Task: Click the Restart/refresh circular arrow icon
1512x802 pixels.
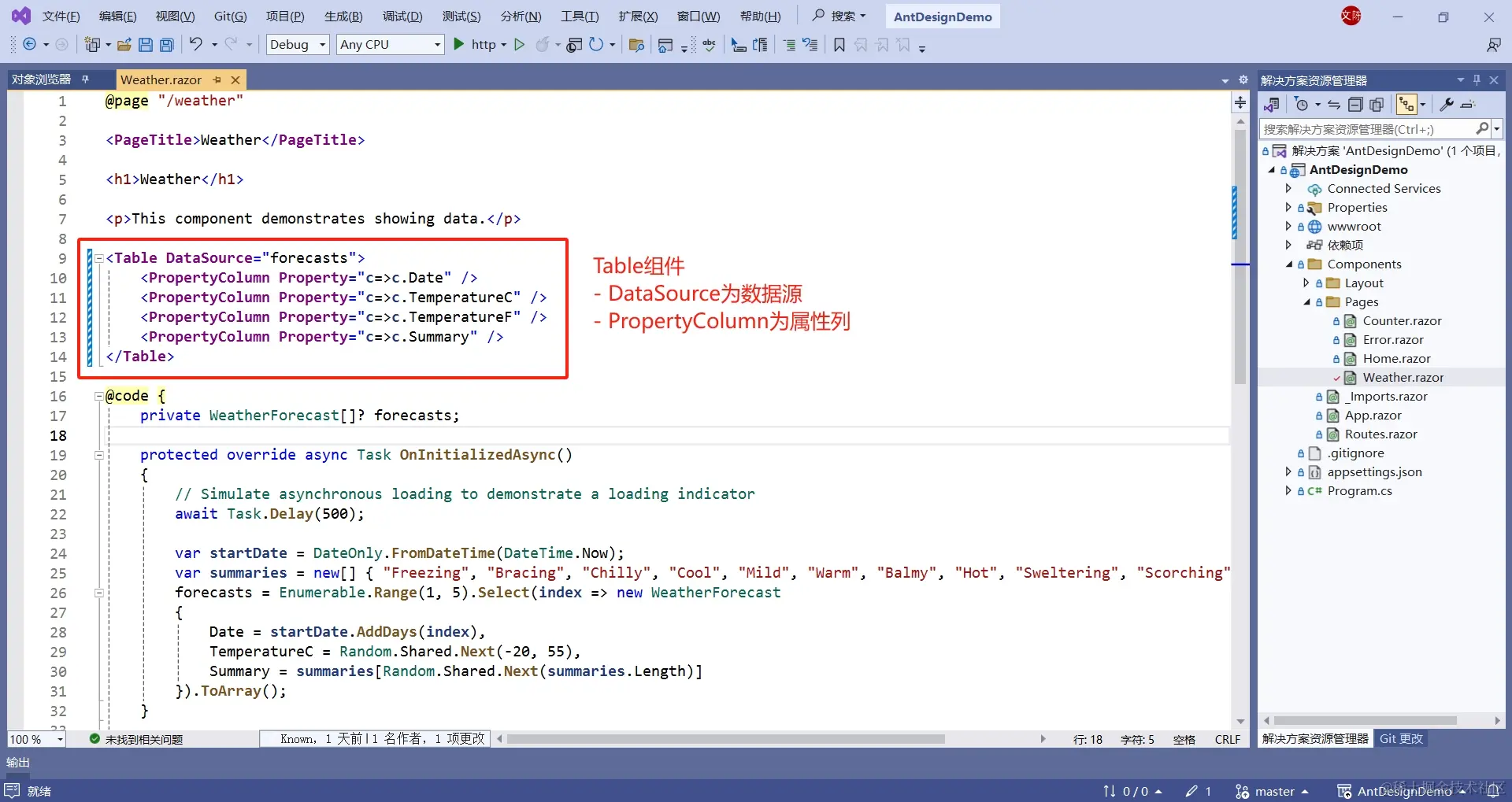Action: pyautogui.click(x=596, y=45)
